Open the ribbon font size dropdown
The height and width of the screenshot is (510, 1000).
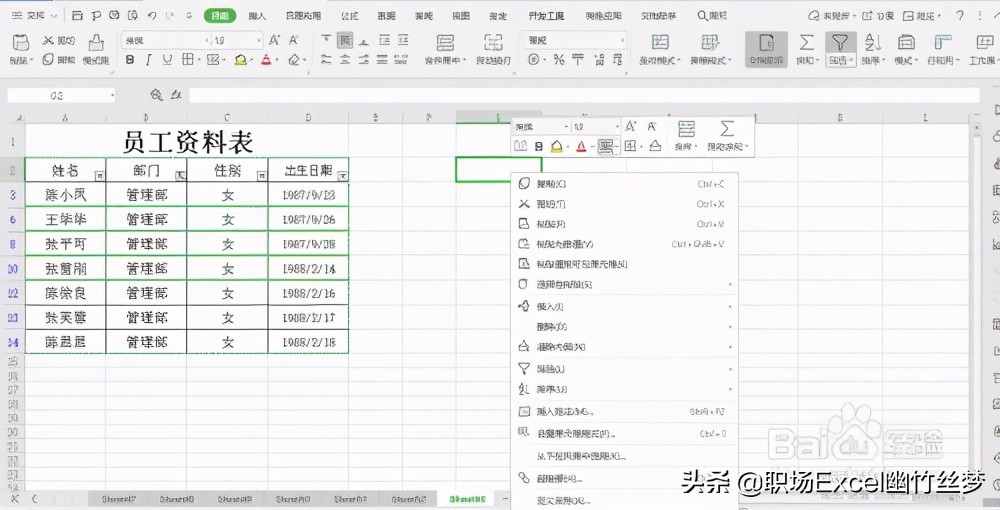click(259, 40)
